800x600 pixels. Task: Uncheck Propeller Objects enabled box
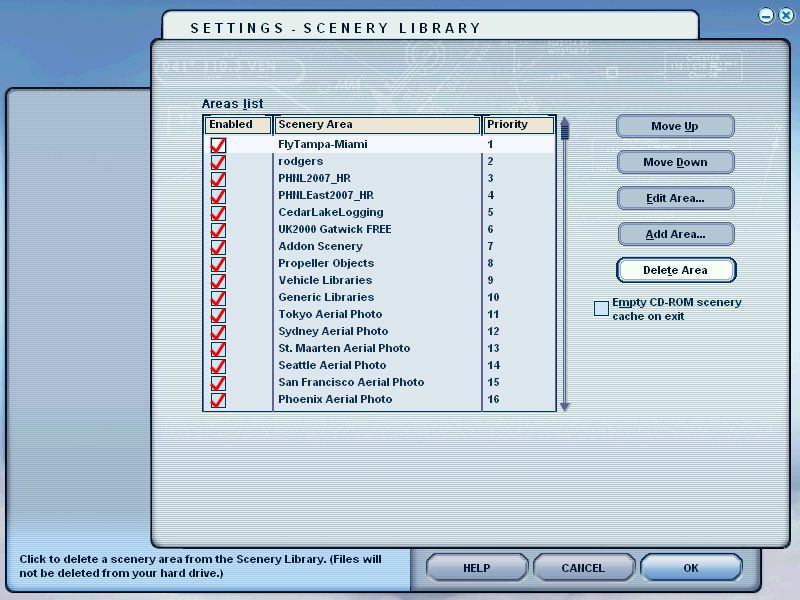pos(218,264)
